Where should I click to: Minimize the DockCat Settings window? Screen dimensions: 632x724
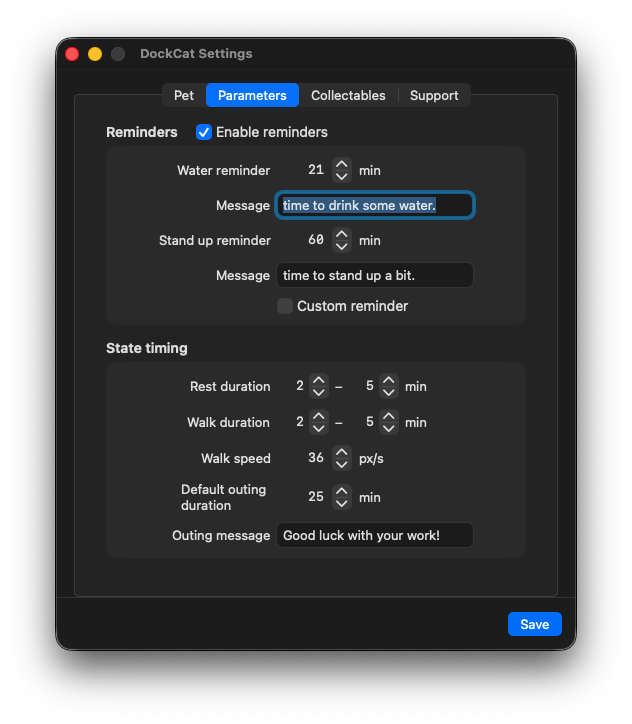click(x=95, y=54)
